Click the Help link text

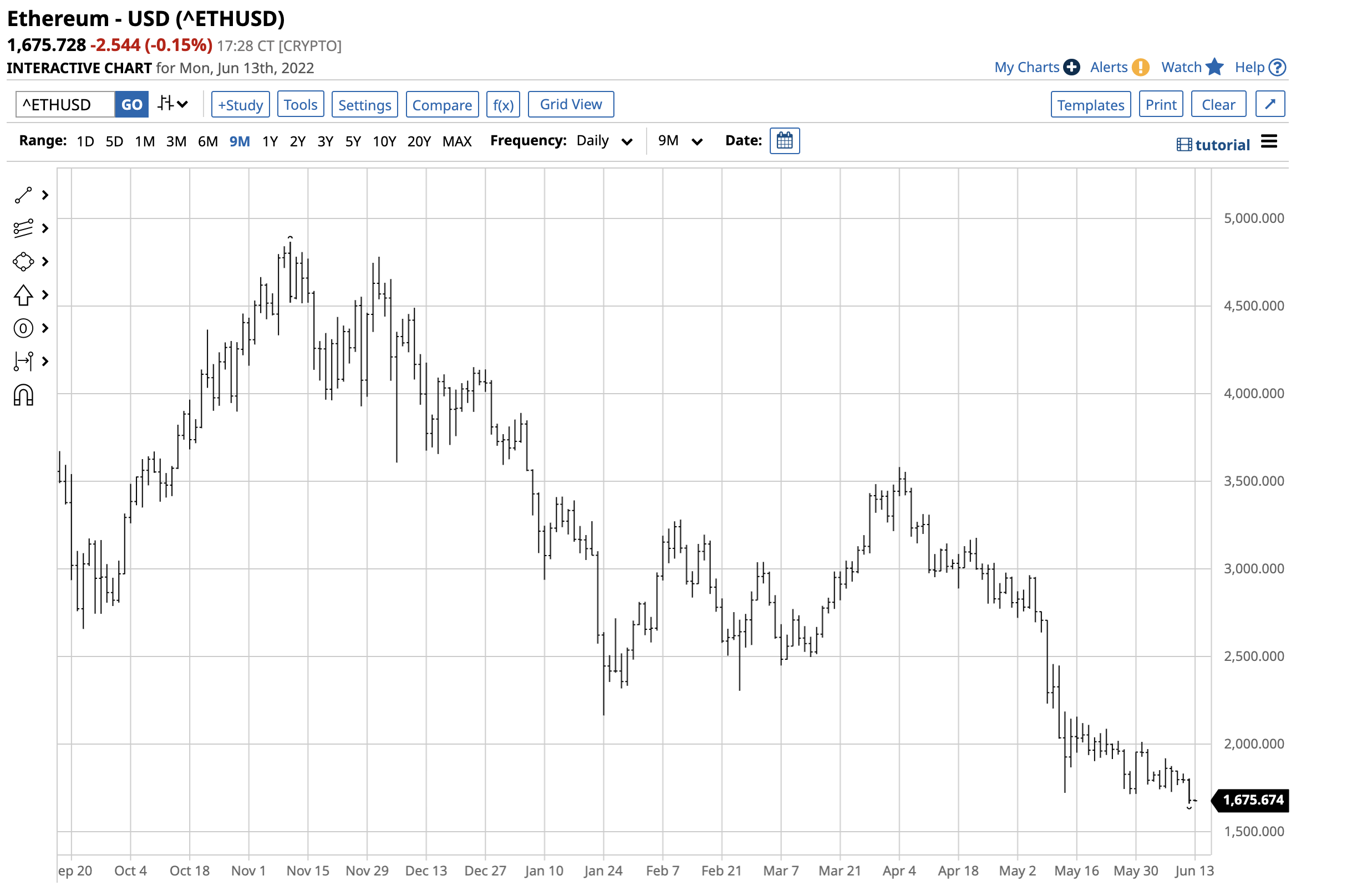(1249, 68)
